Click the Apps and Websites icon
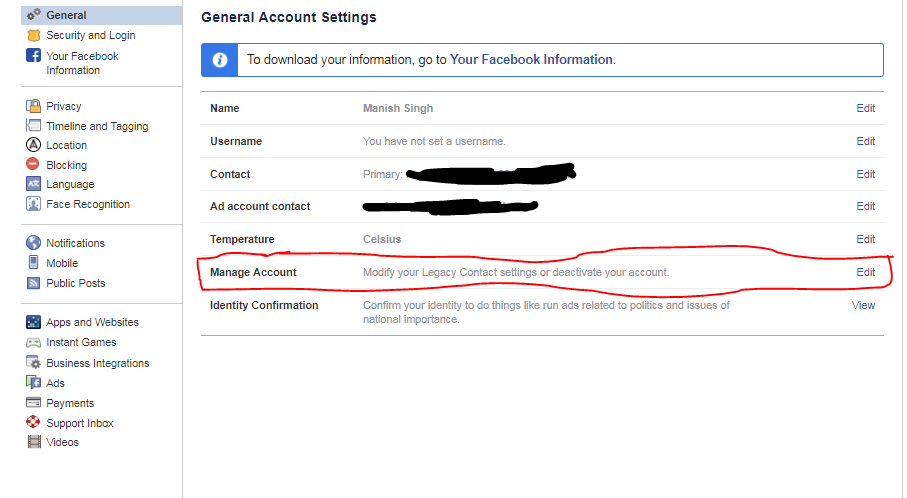The image size is (907, 498). pos(34,322)
